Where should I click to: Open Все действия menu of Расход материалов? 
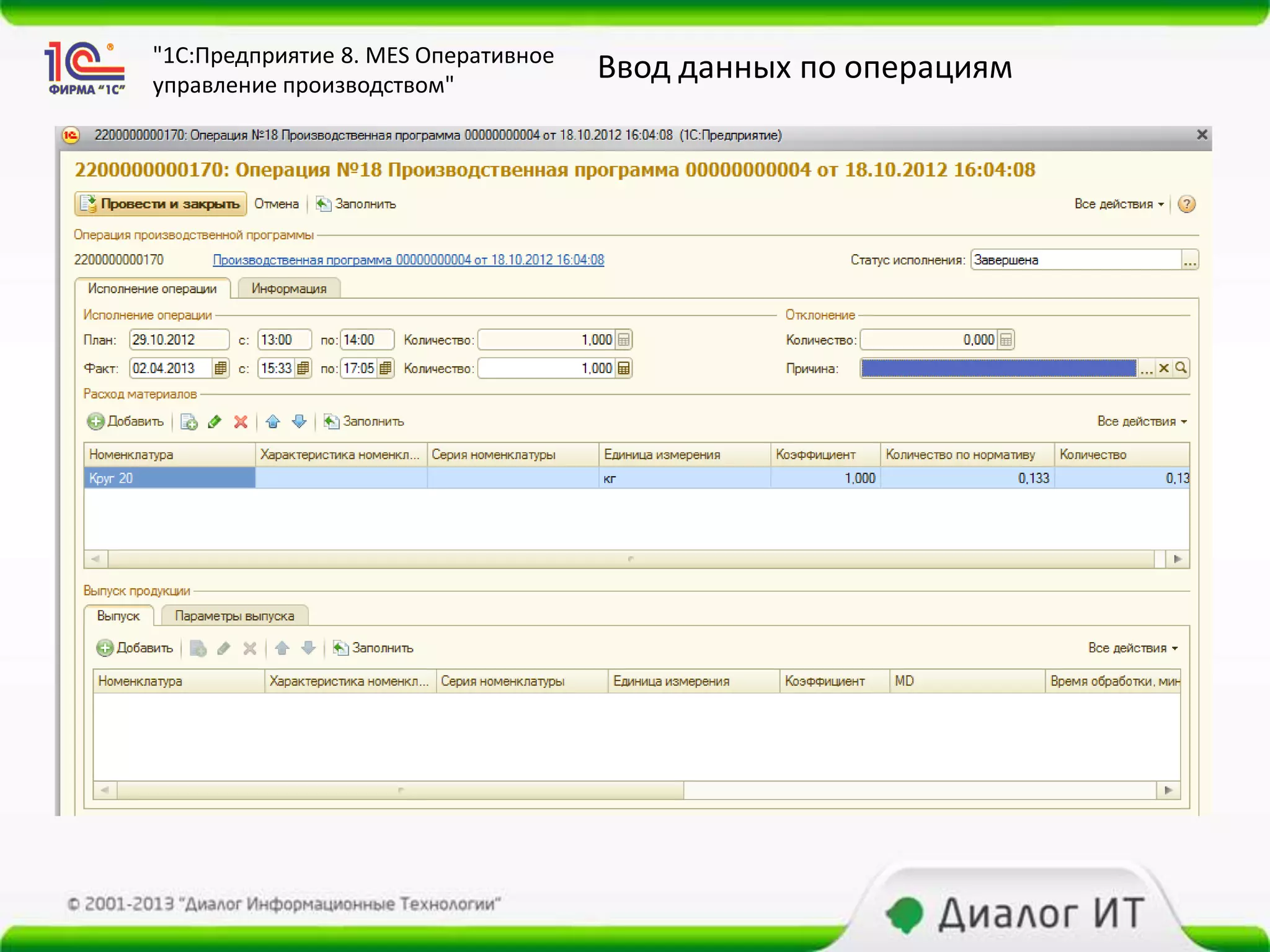click(1142, 421)
